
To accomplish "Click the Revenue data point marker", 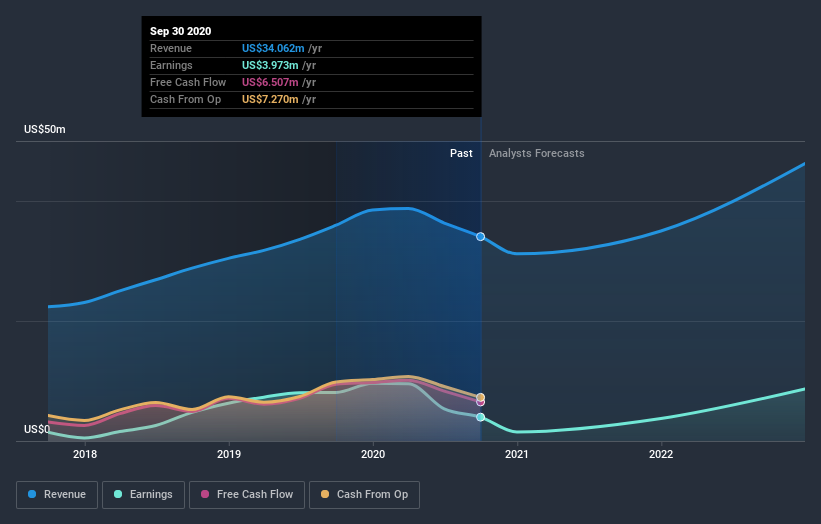I will coord(480,237).
